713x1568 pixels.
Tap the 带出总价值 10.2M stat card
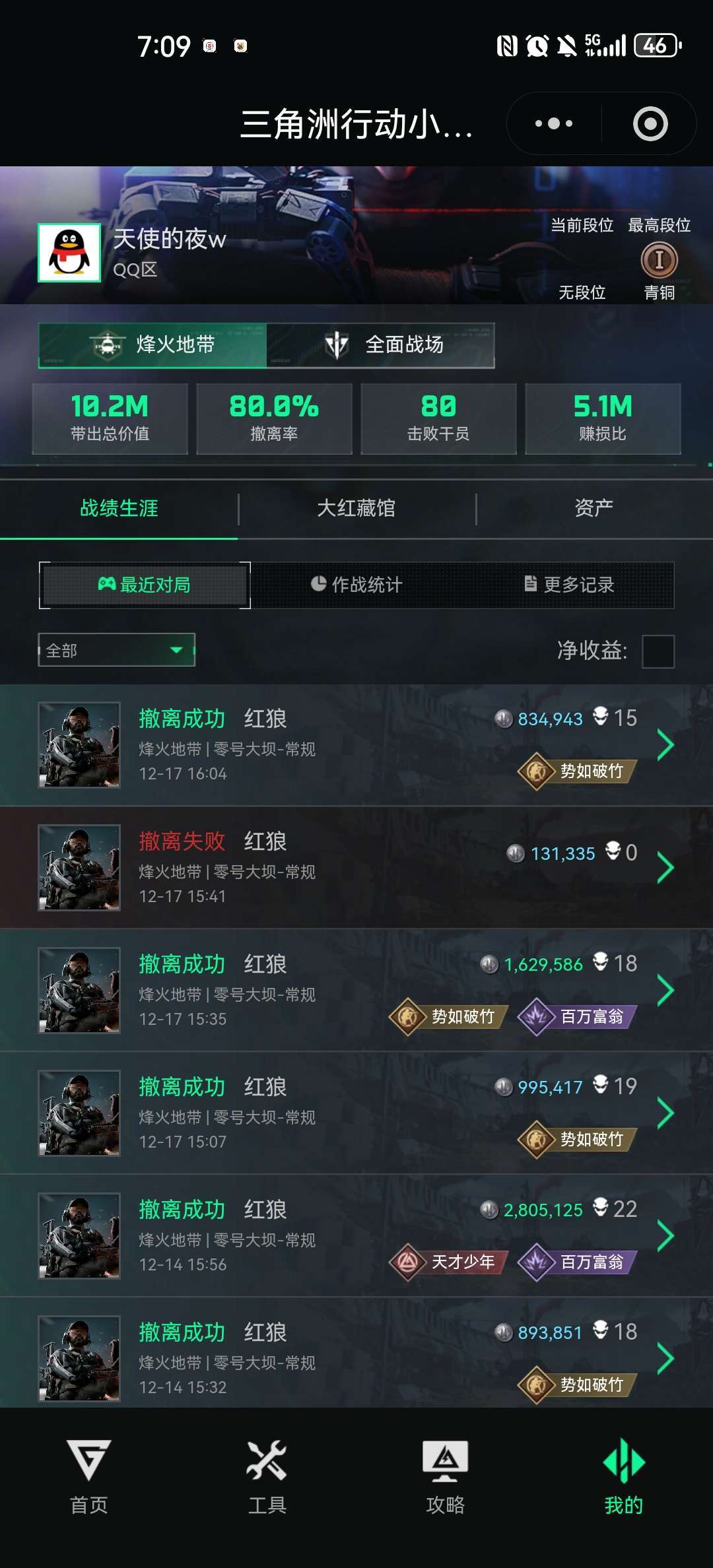pyautogui.click(x=110, y=419)
